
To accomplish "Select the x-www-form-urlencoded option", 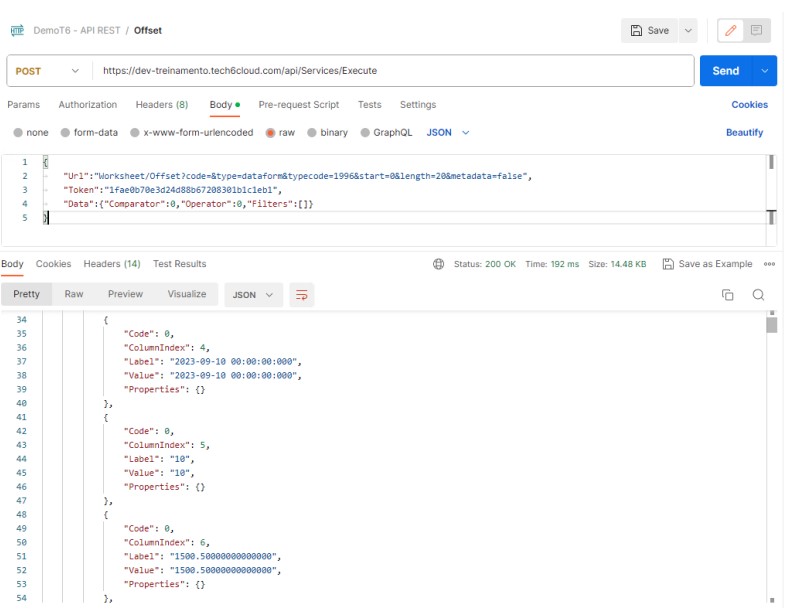I will click(x=135, y=133).
